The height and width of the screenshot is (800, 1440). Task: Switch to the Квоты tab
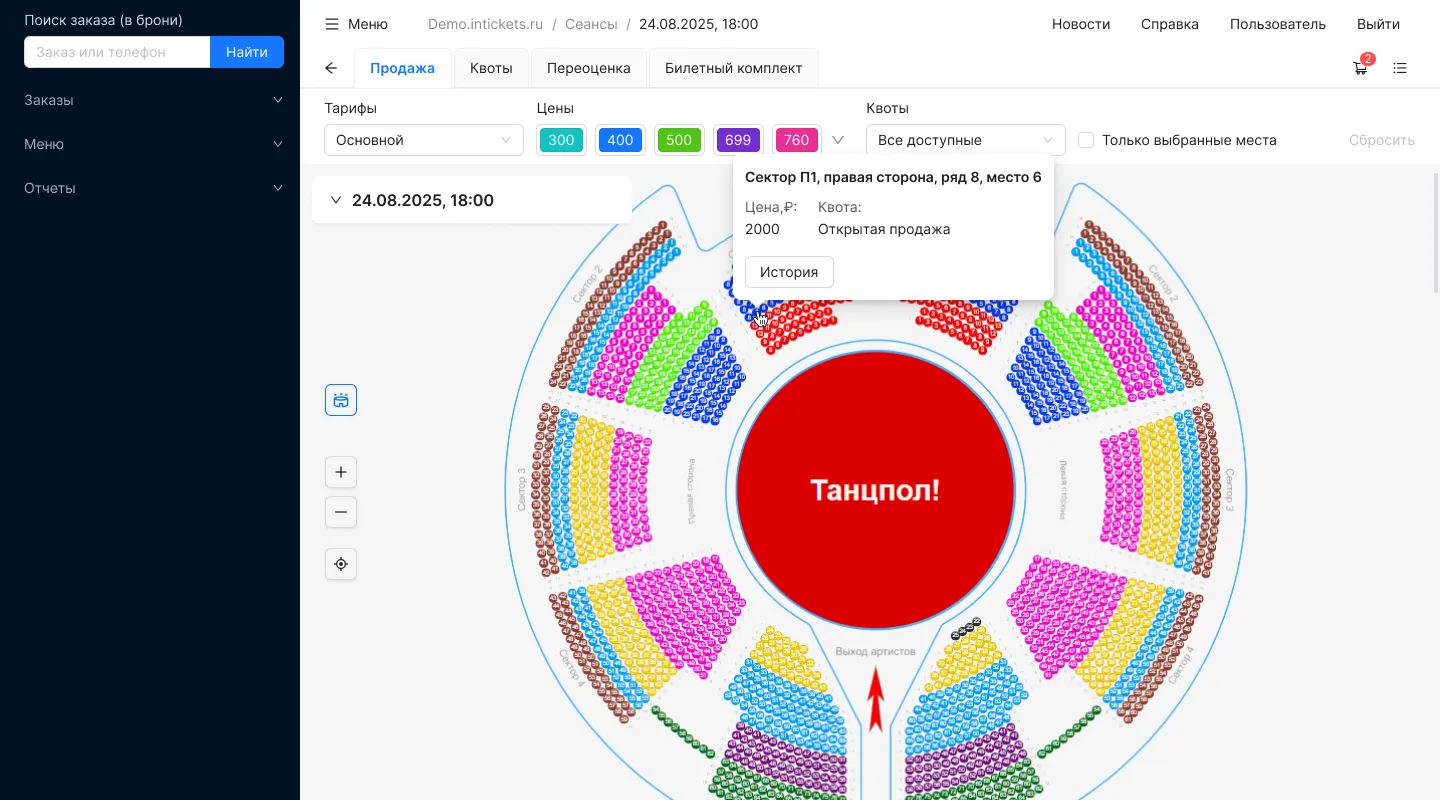(491, 68)
